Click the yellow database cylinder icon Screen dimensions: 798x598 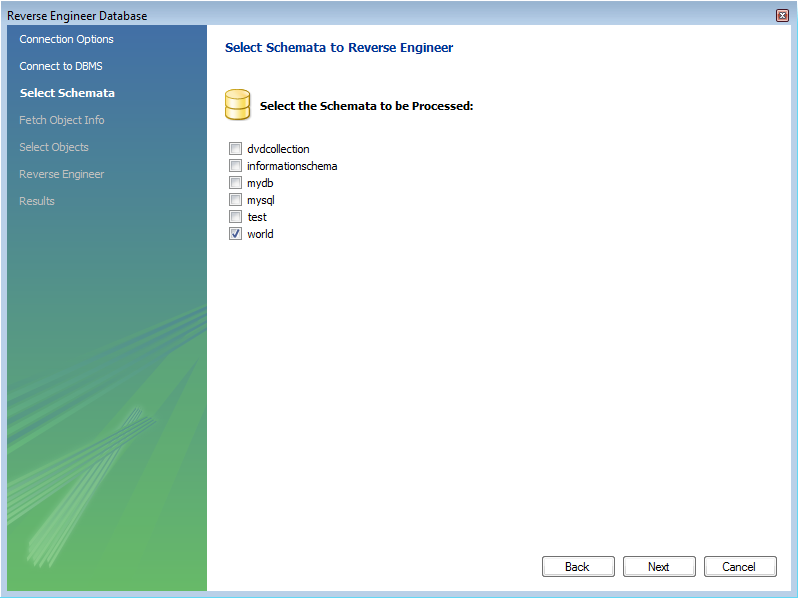pos(238,103)
